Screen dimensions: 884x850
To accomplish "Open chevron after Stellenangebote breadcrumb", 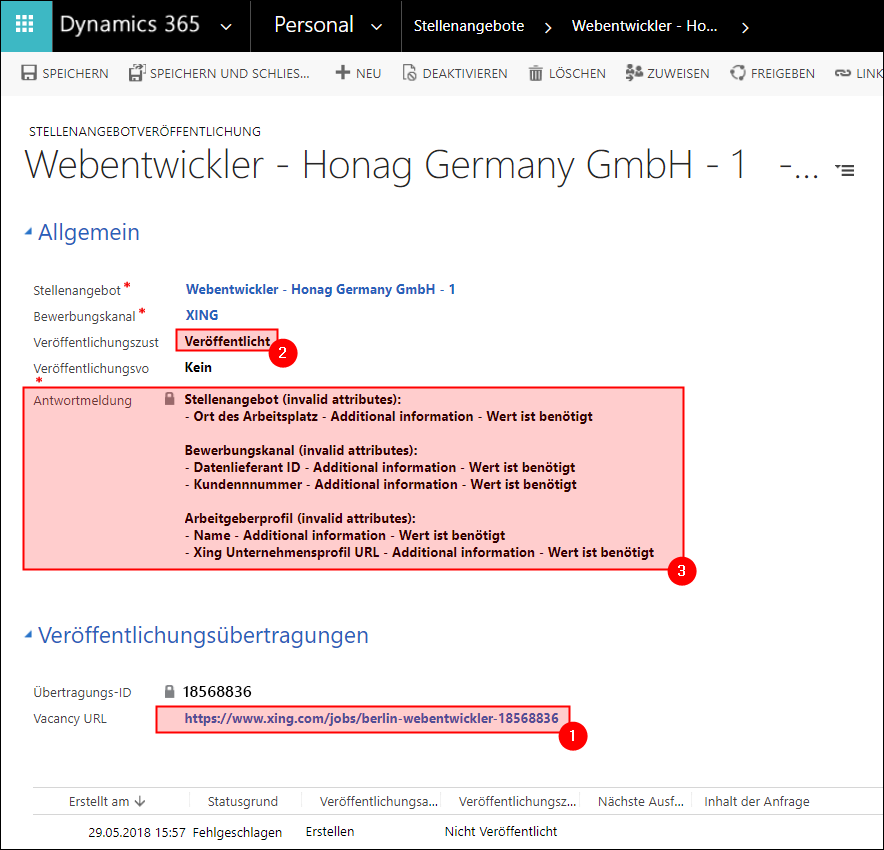I will pos(547,27).
